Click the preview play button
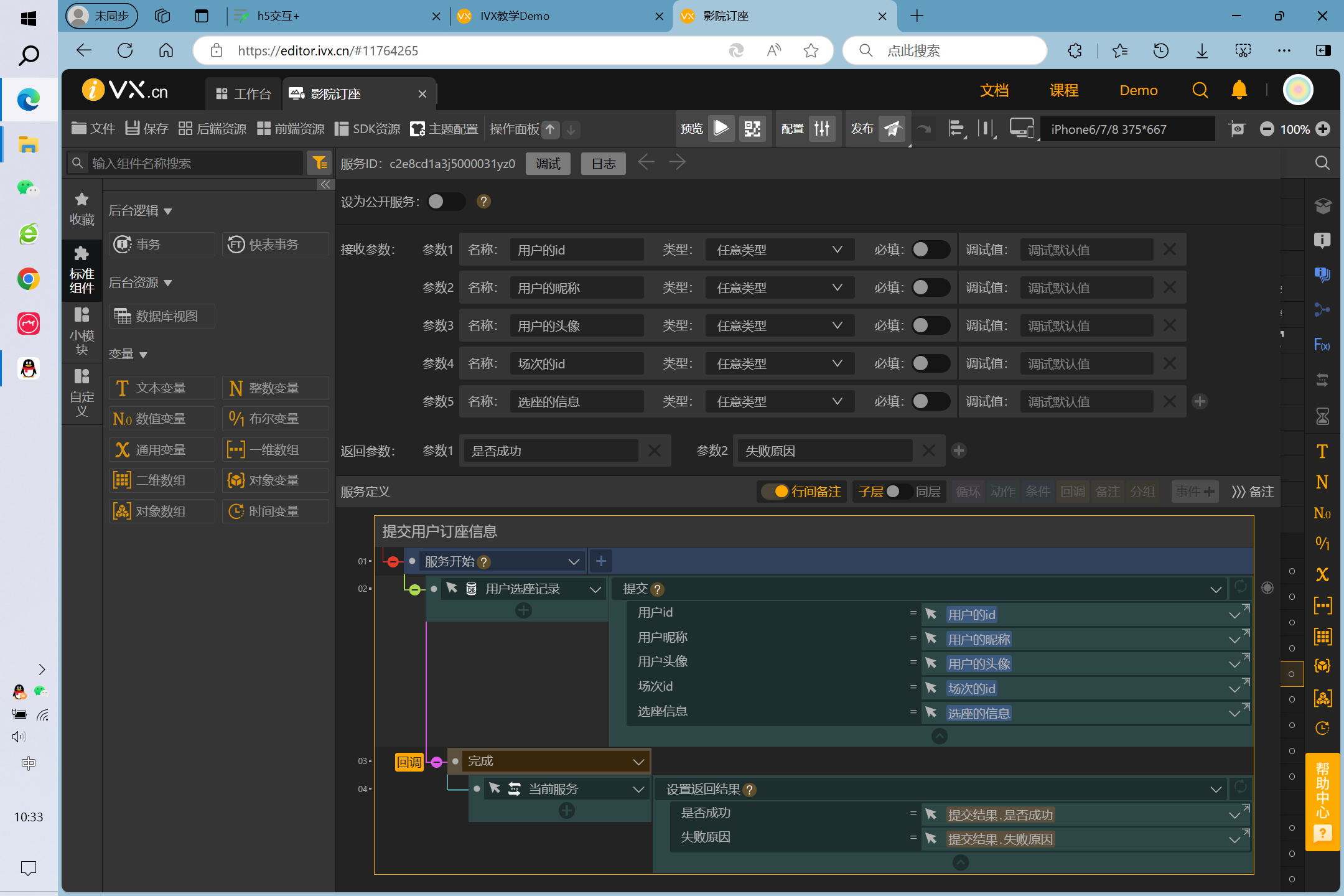This screenshot has width=1344, height=896. click(721, 129)
